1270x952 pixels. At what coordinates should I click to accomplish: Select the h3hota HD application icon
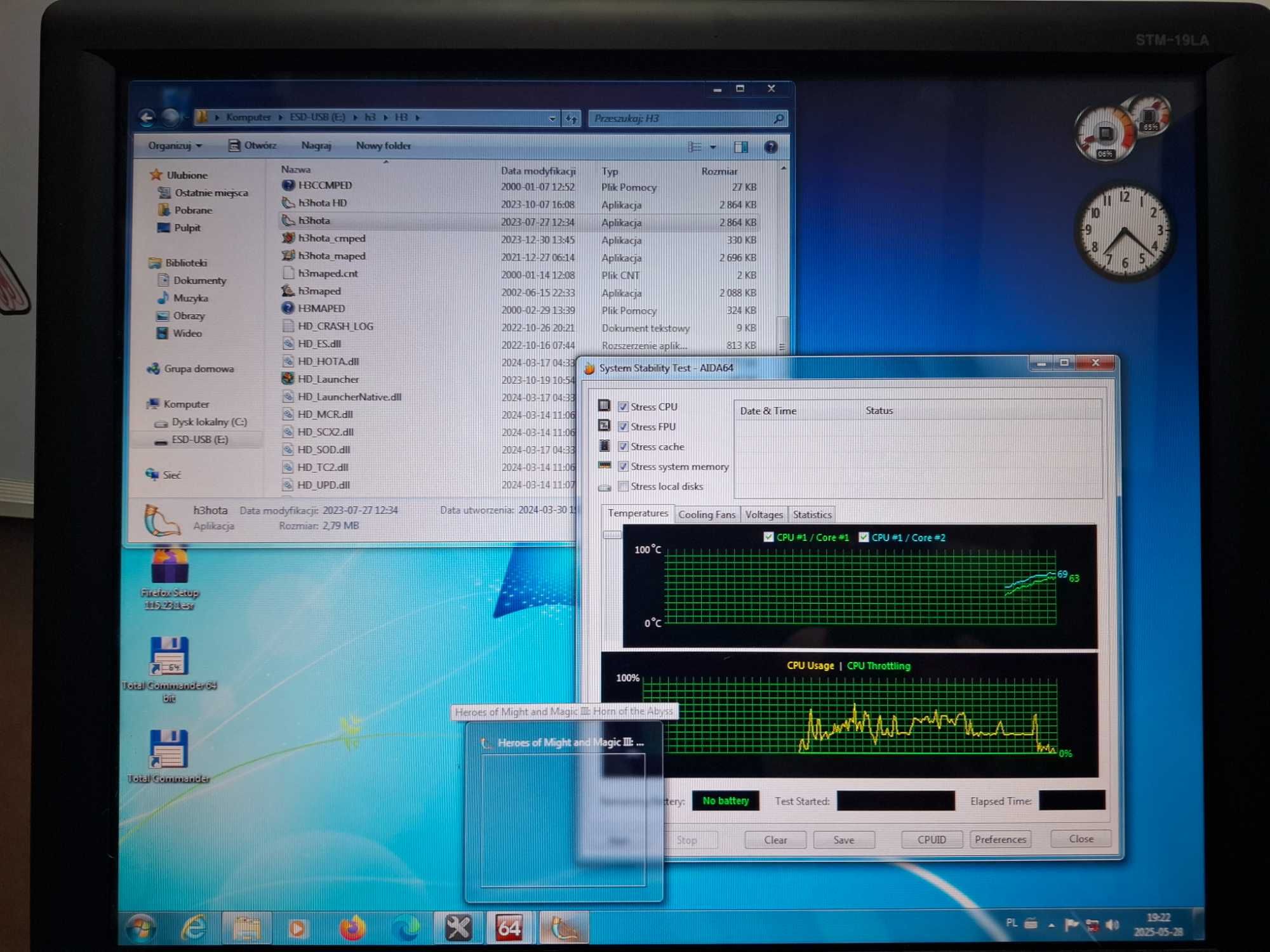pos(288,203)
